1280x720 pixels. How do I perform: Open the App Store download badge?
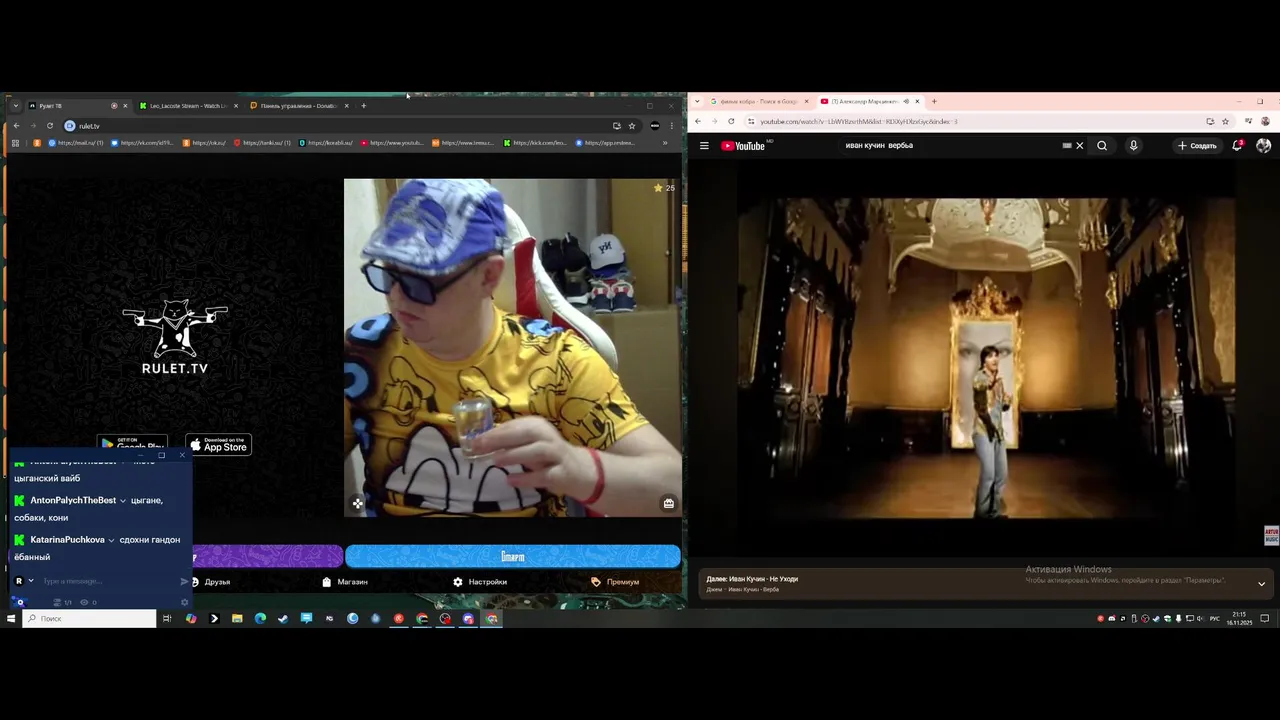click(218, 445)
